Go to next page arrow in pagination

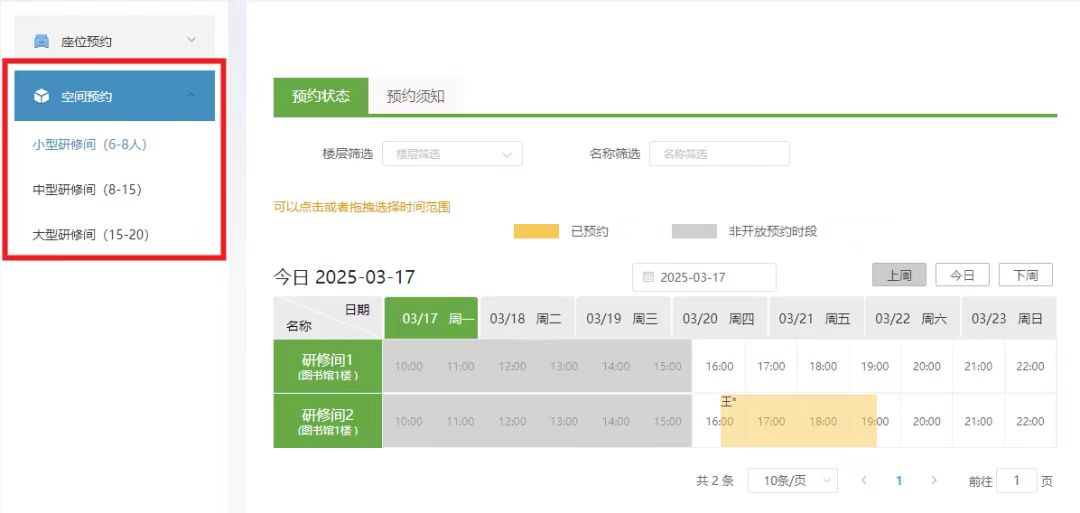click(x=934, y=481)
